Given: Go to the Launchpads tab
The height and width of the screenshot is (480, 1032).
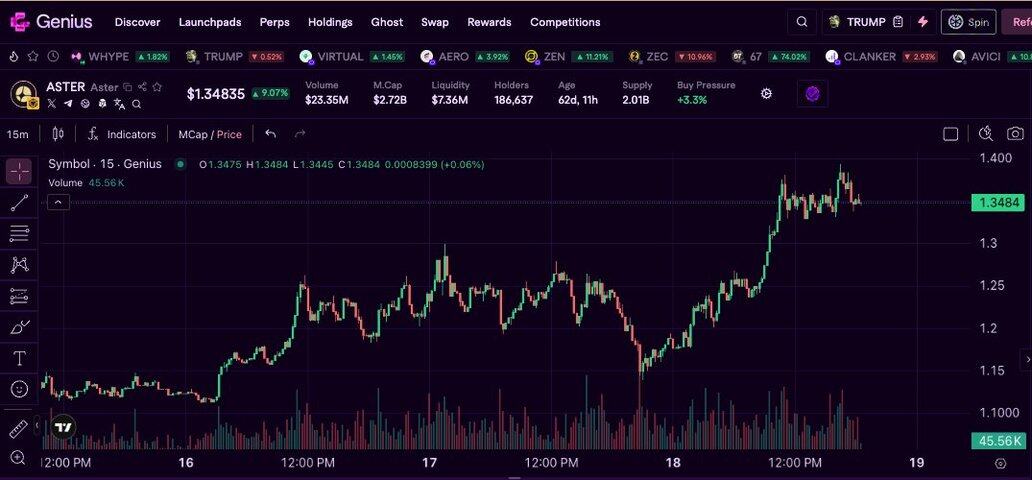Looking at the screenshot, I should tap(209, 22).
